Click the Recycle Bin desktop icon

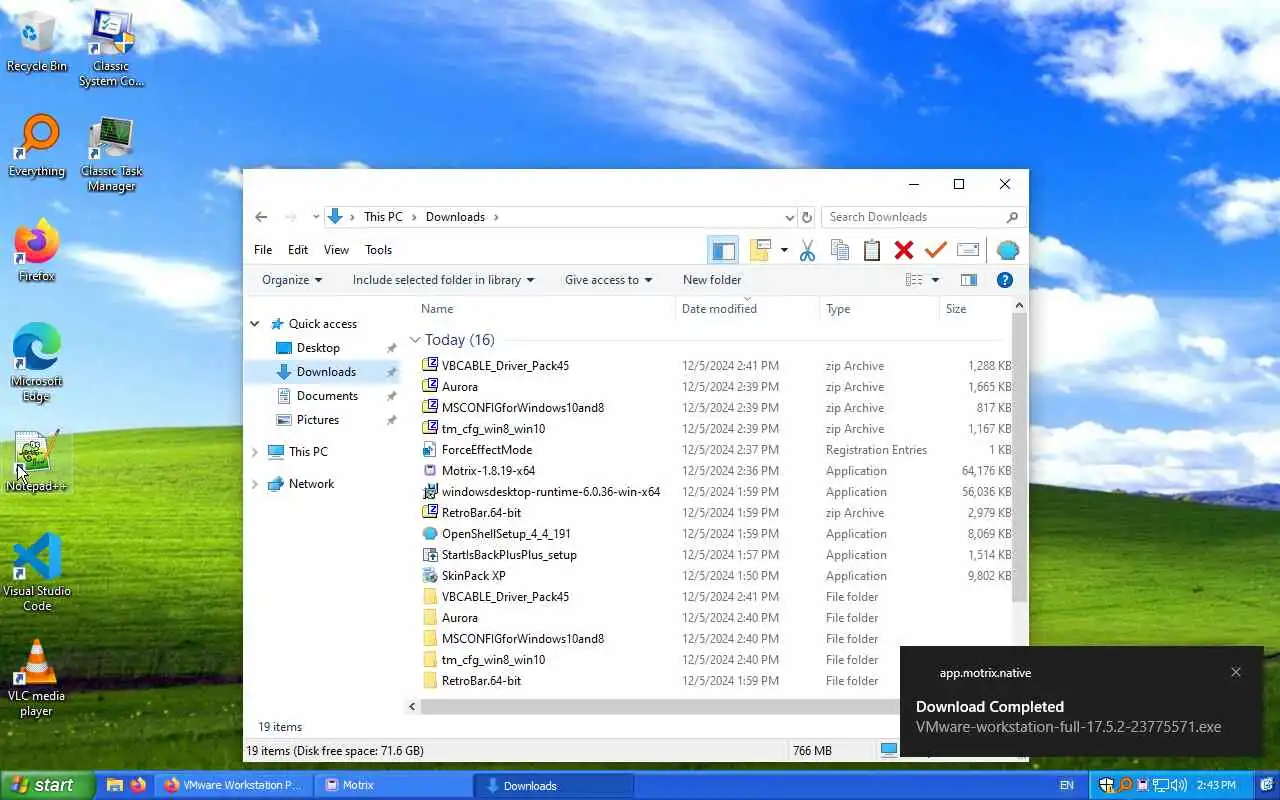tap(37, 43)
